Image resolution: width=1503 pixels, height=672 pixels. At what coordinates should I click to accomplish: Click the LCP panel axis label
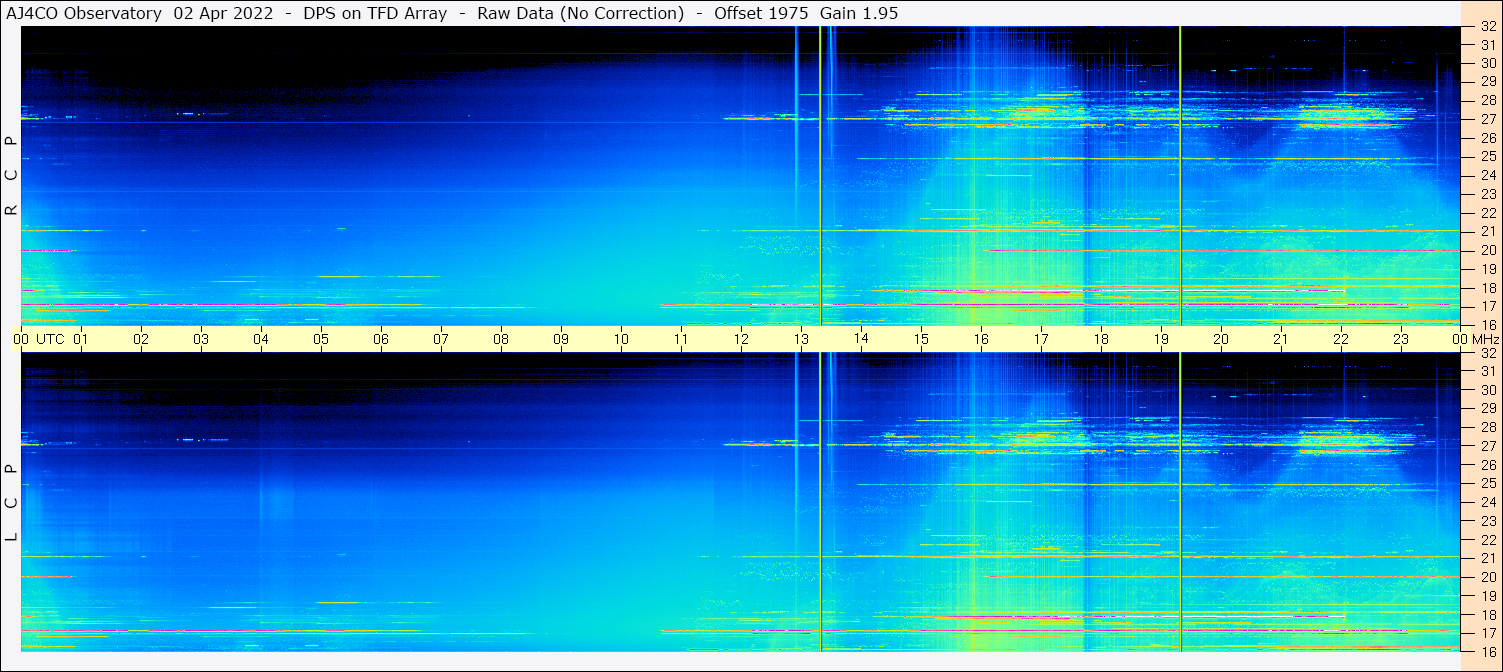pos(12,503)
